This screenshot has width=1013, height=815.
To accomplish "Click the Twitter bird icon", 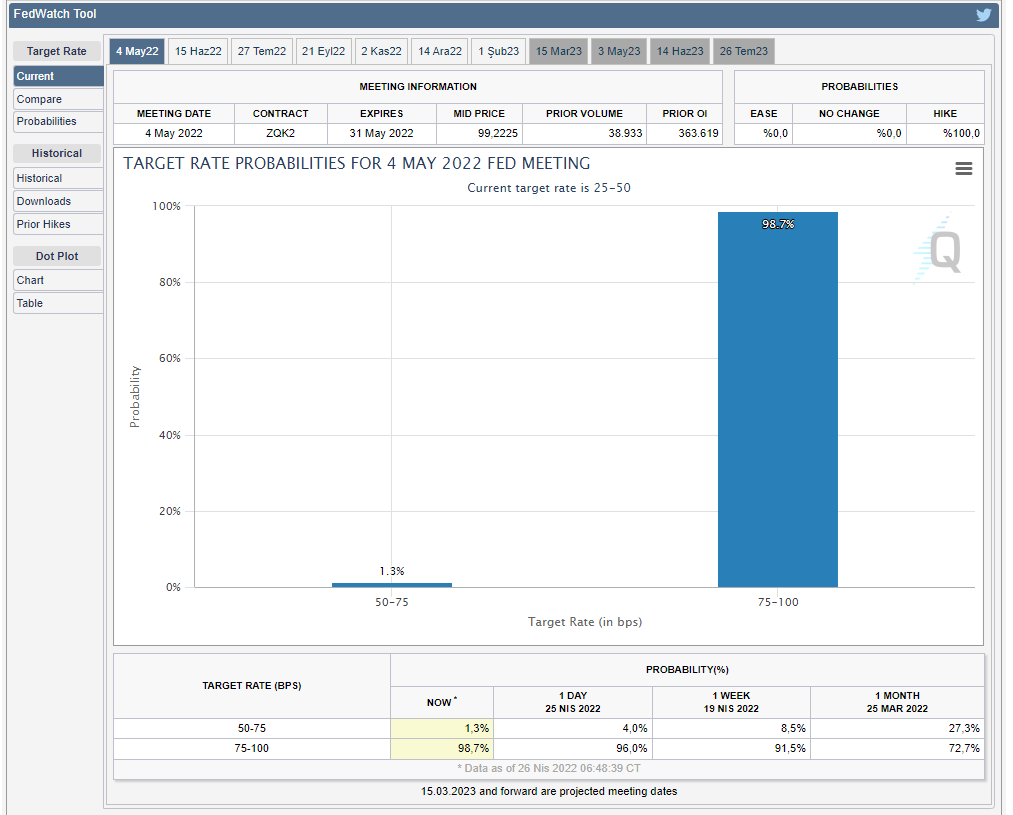I will (984, 15).
